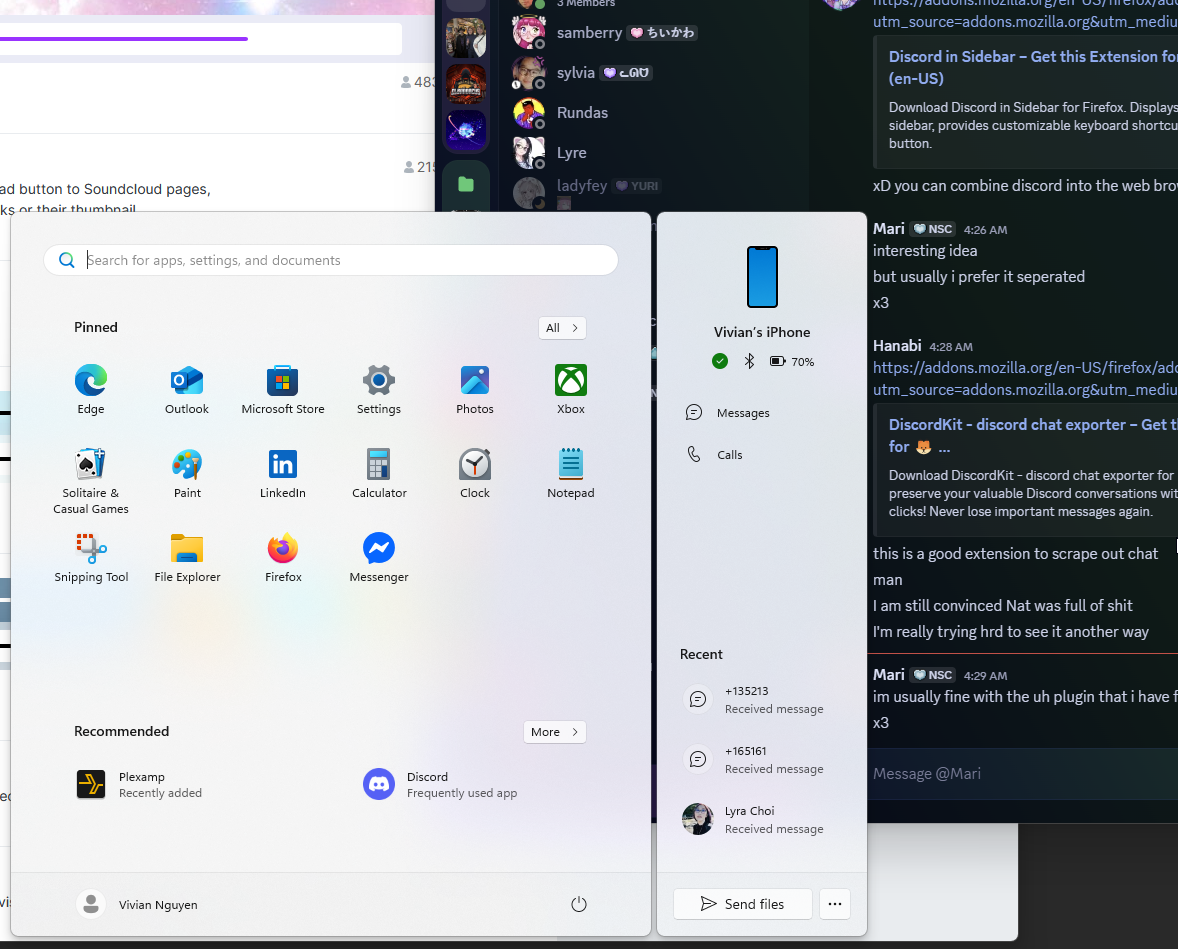Launch Firefox from the Start menu
The height and width of the screenshot is (949, 1178).
click(x=283, y=549)
